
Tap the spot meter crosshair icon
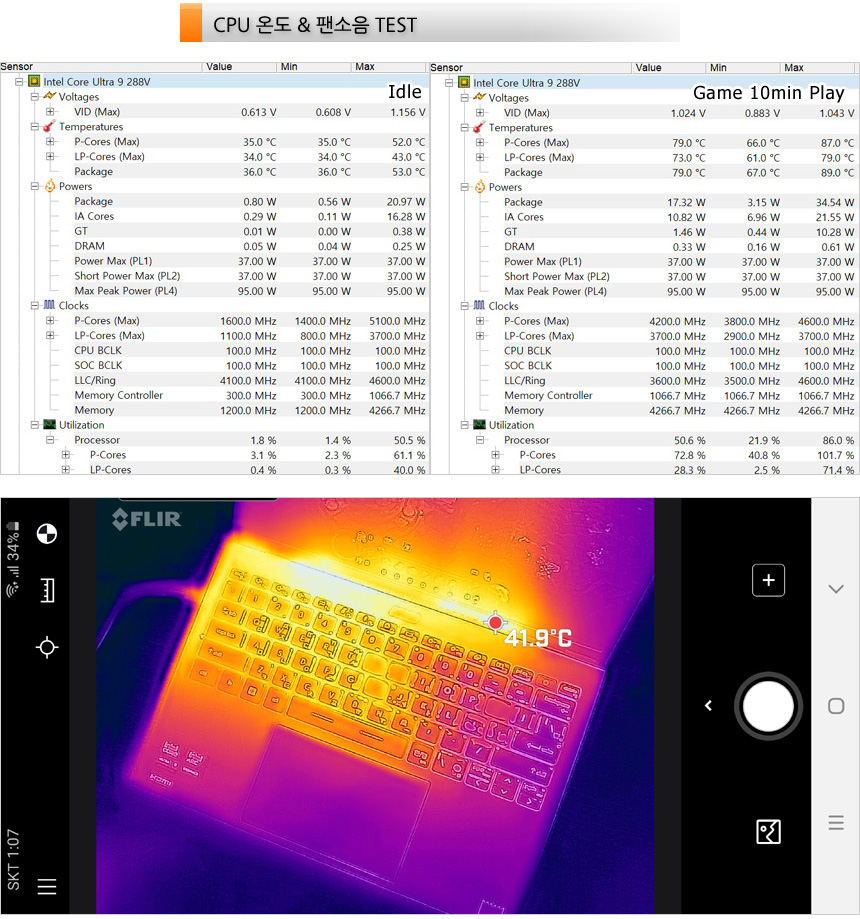coord(46,648)
